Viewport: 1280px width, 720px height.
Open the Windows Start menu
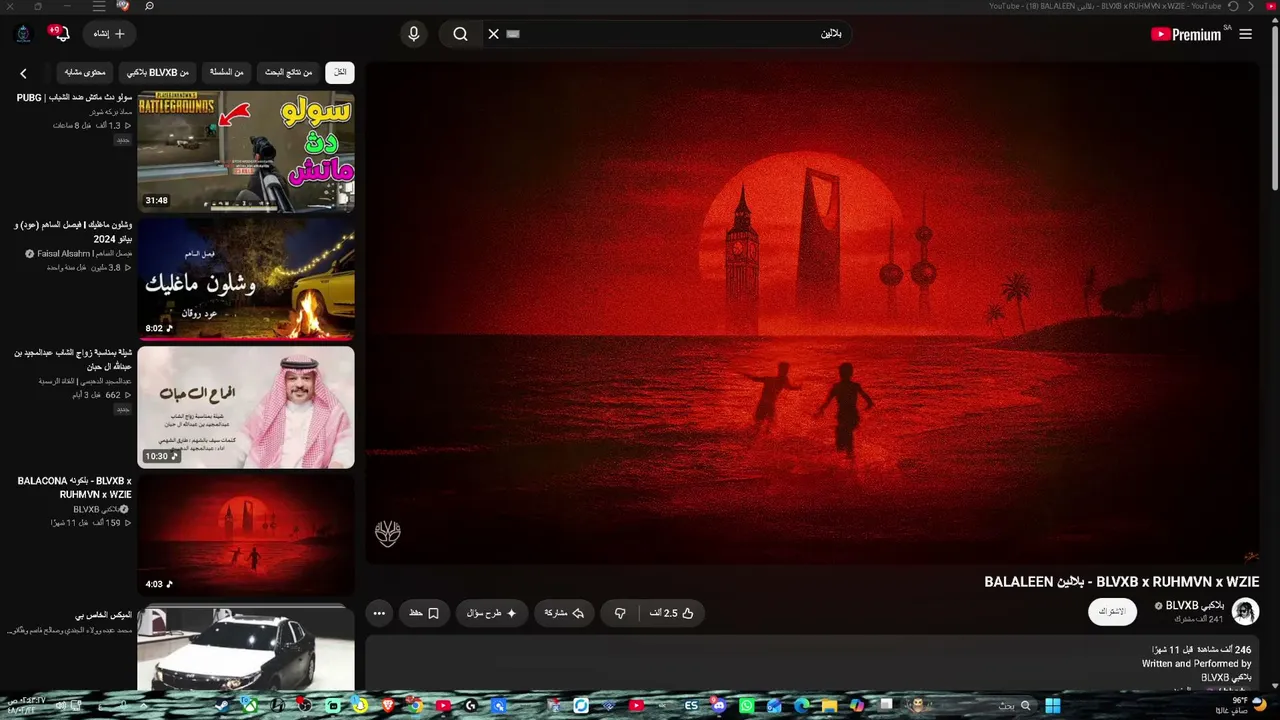point(1052,706)
